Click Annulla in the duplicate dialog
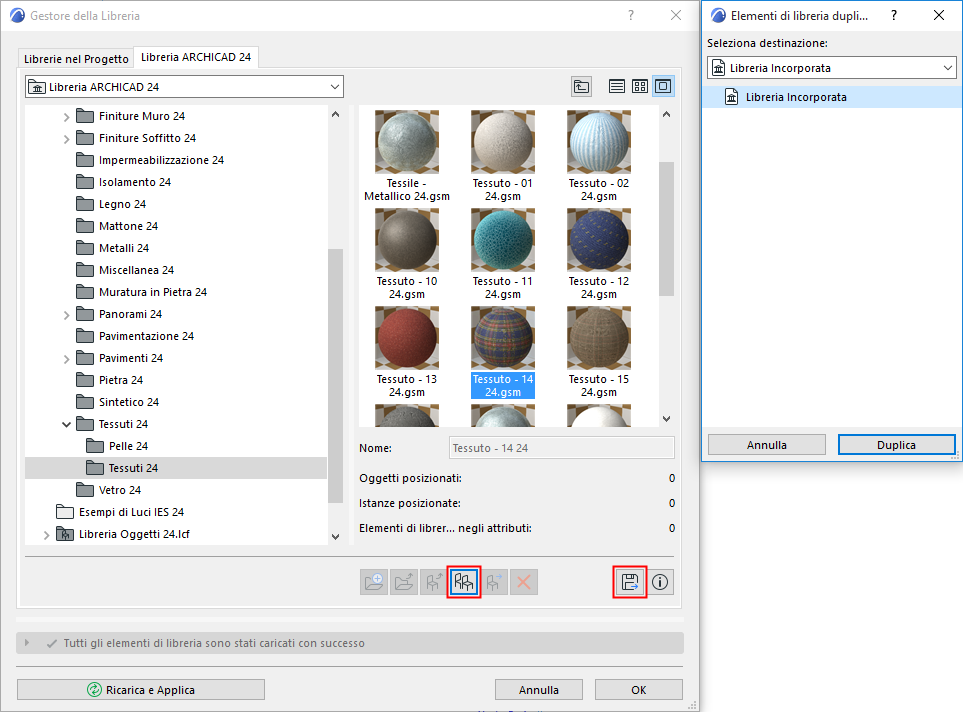This screenshot has height=712, width=963. point(766,445)
